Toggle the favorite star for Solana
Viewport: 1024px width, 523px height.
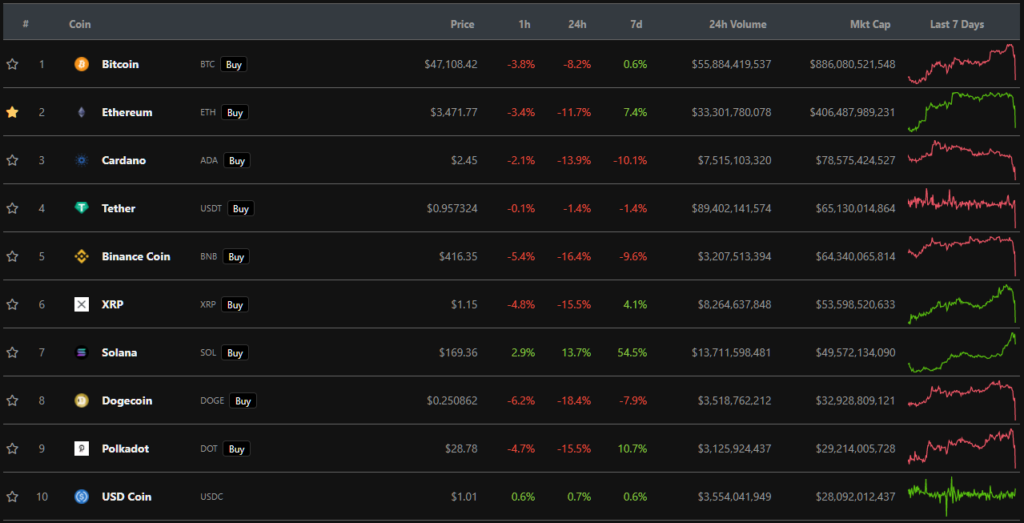tap(12, 352)
